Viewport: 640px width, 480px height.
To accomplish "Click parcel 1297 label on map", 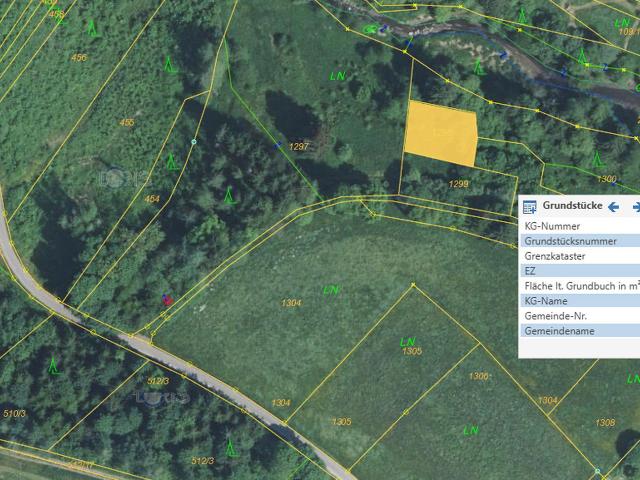I will click(x=299, y=146).
